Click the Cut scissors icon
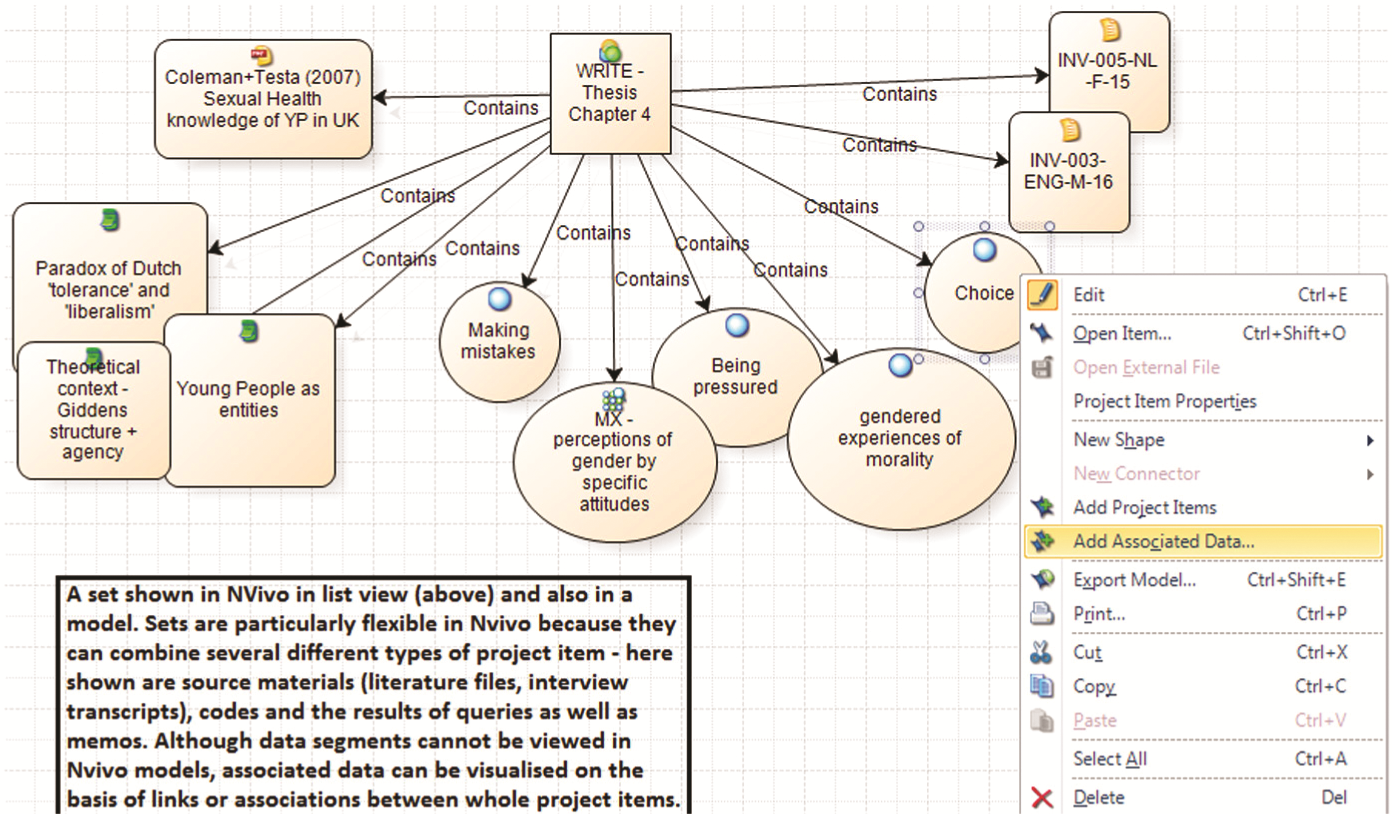This screenshot has height=814, width=1392. 1042,653
